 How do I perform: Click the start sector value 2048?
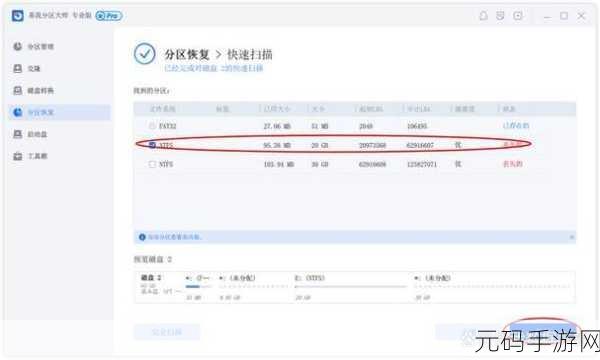366,126
